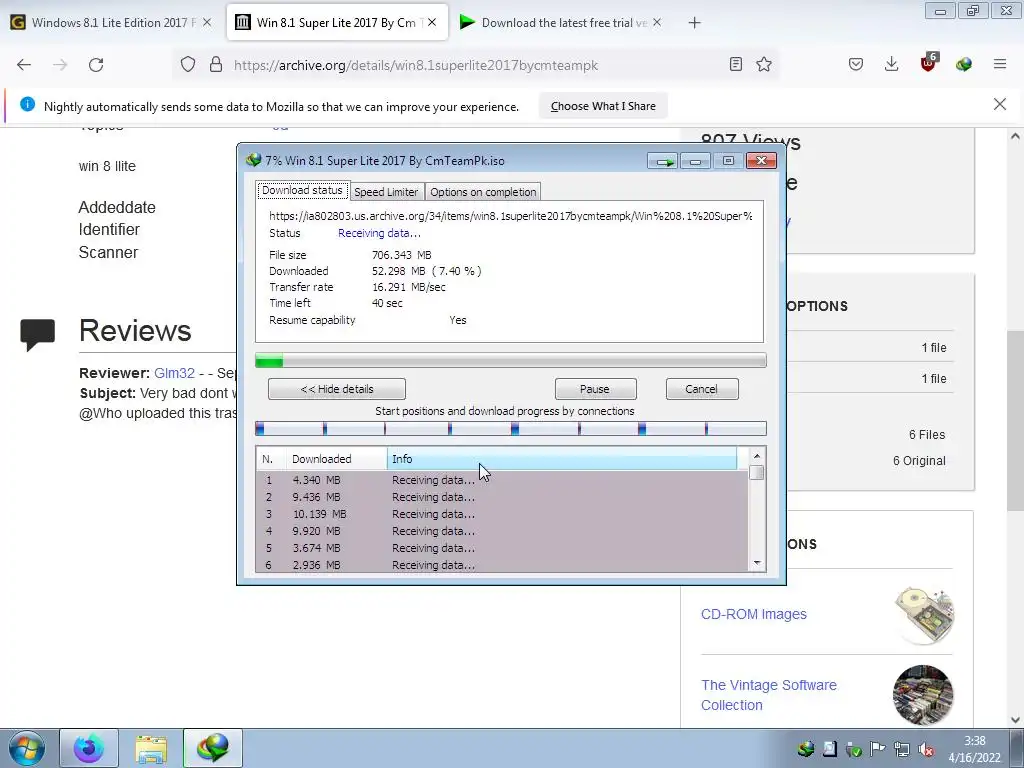The image size is (1024, 768).
Task: Click the 6 Original text on page
Action: click(919, 460)
